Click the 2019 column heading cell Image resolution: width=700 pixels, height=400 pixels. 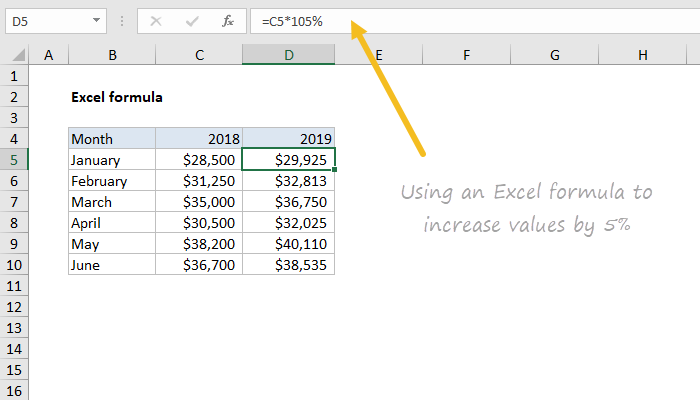point(288,139)
